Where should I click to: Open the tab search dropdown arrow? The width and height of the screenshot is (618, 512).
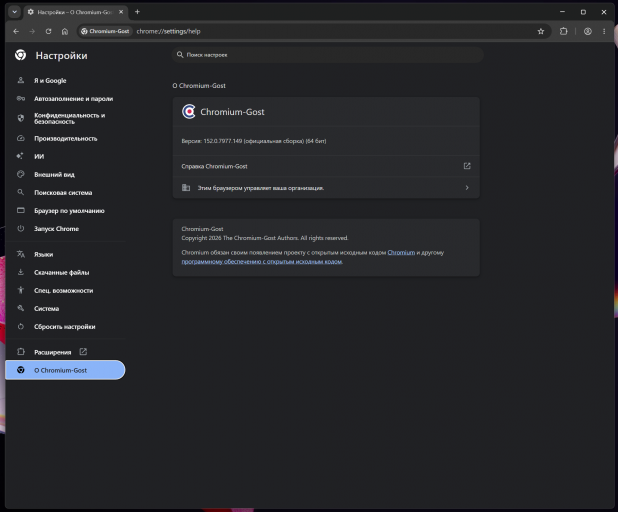coord(15,12)
